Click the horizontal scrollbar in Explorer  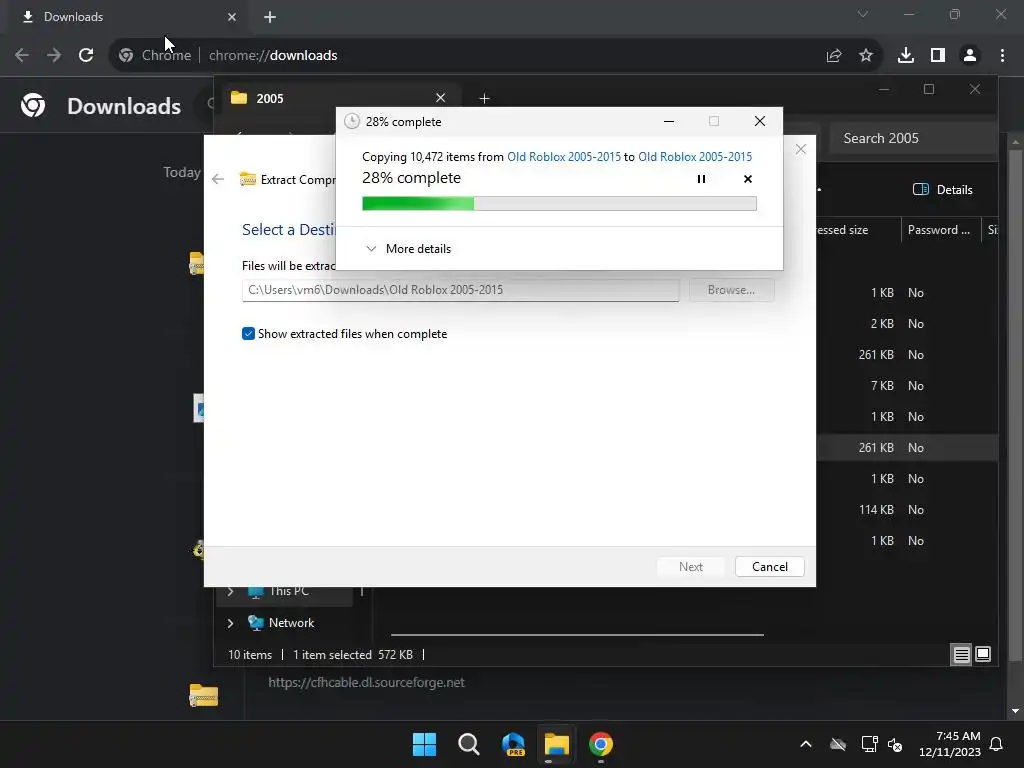[577, 634]
